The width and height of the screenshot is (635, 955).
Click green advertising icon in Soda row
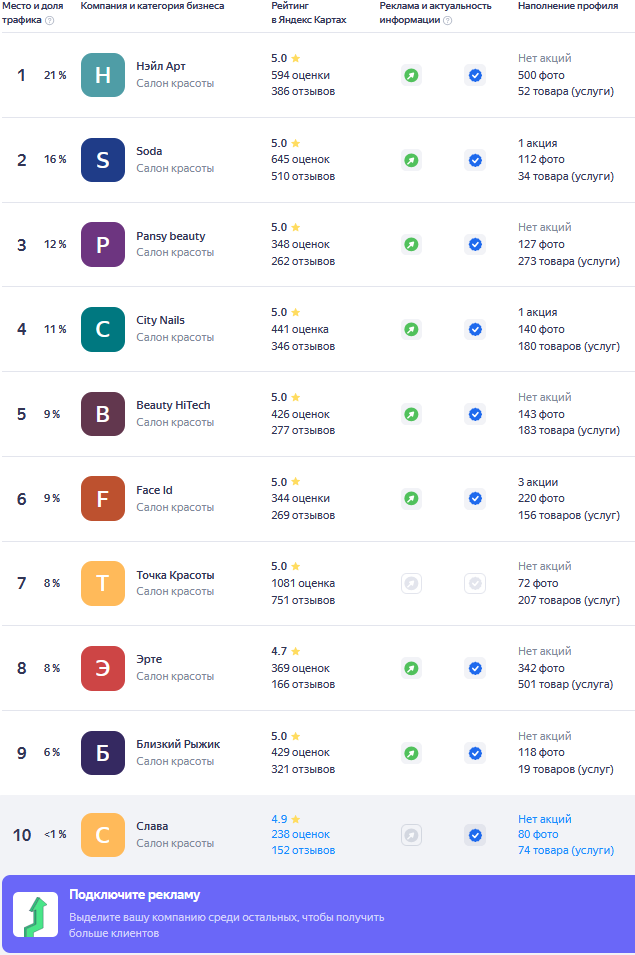(411, 160)
